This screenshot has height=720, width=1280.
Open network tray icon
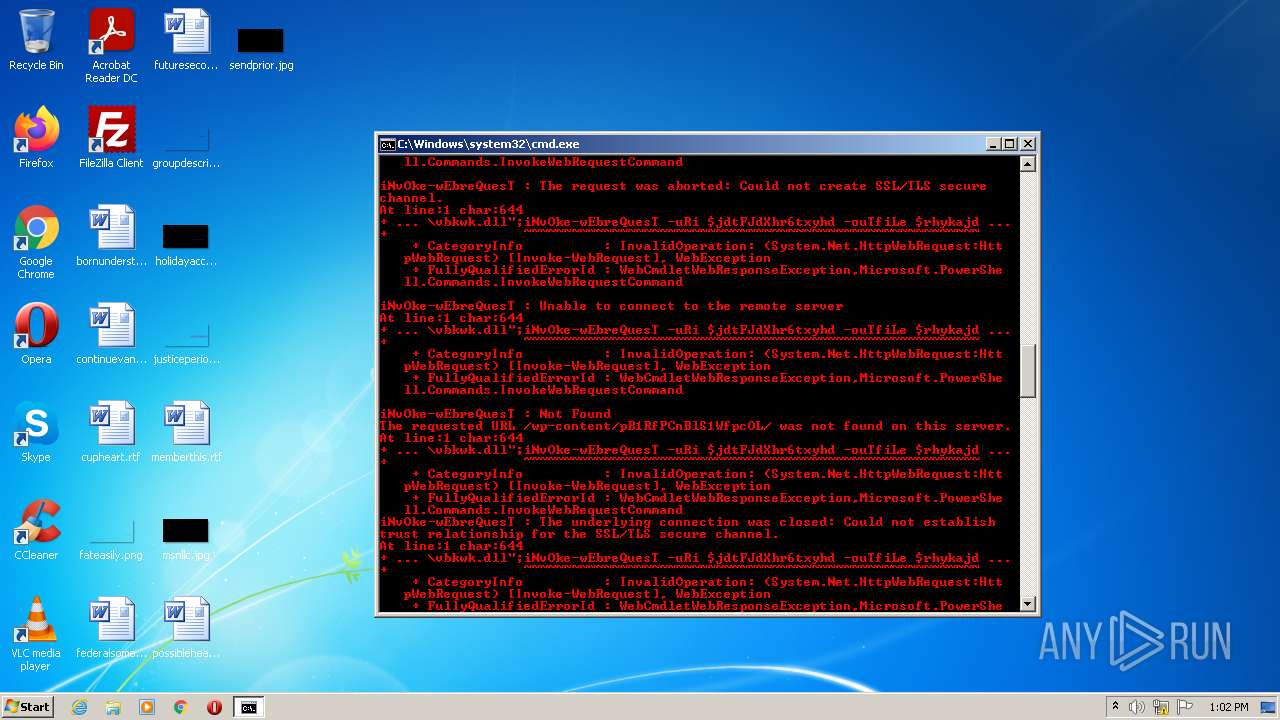pyautogui.click(x=1160, y=707)
